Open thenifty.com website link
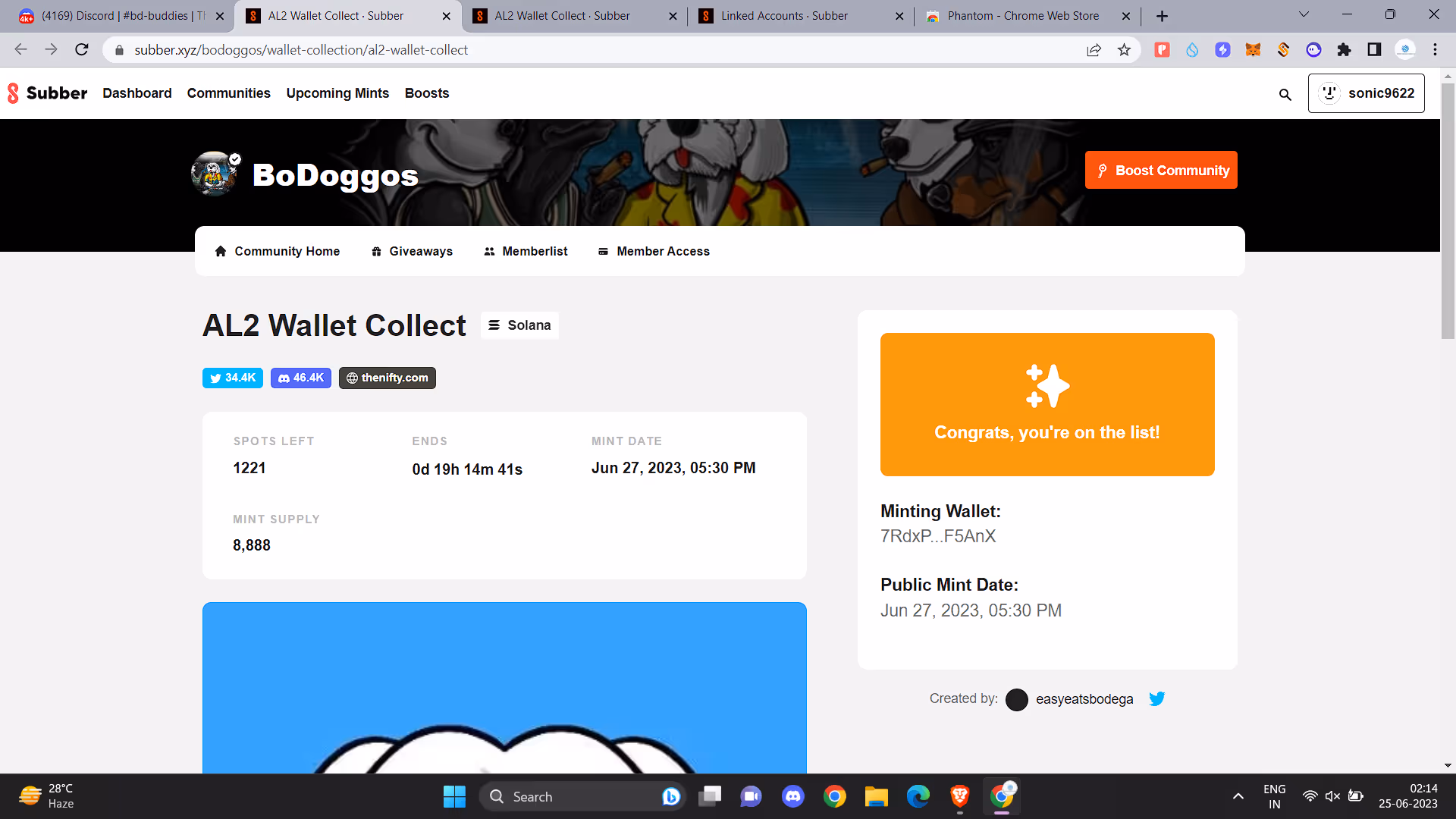 (387, 378)
